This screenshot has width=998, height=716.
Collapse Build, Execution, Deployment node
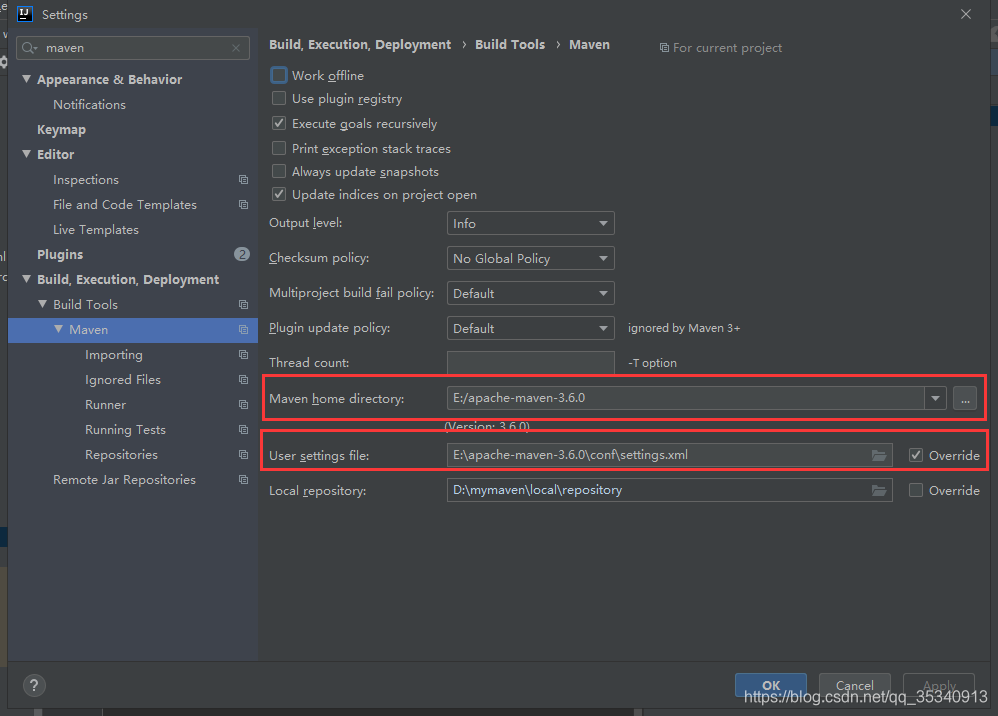(x=26, y=279)
